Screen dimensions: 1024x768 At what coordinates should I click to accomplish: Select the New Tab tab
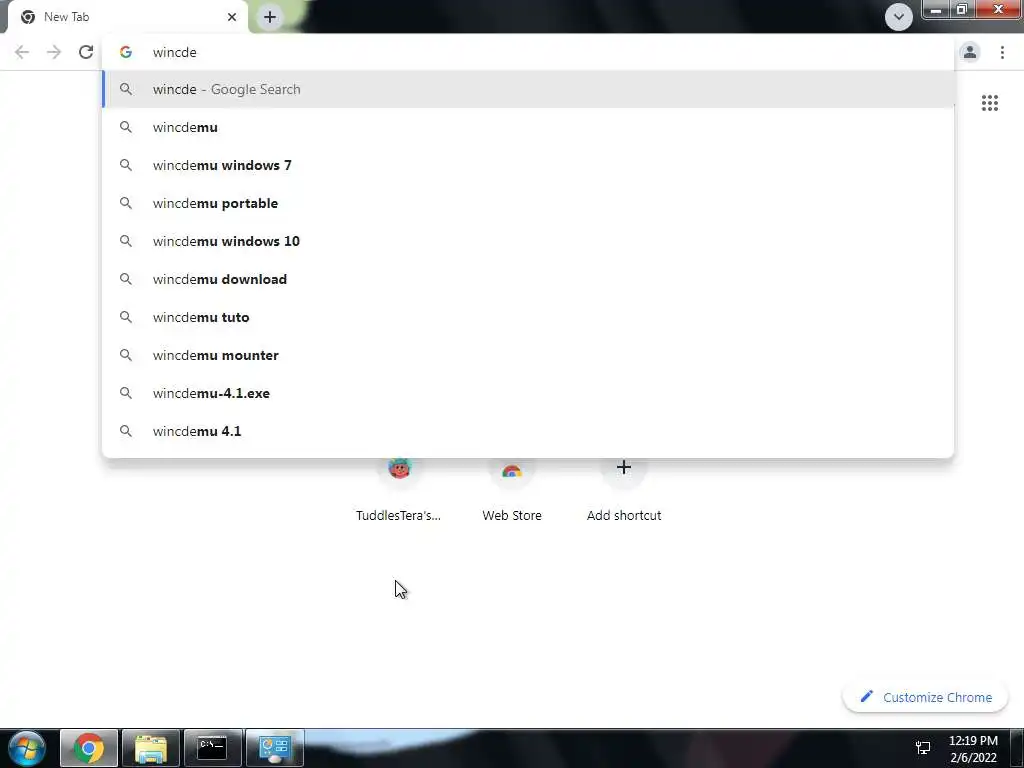(x=127, y=17)
